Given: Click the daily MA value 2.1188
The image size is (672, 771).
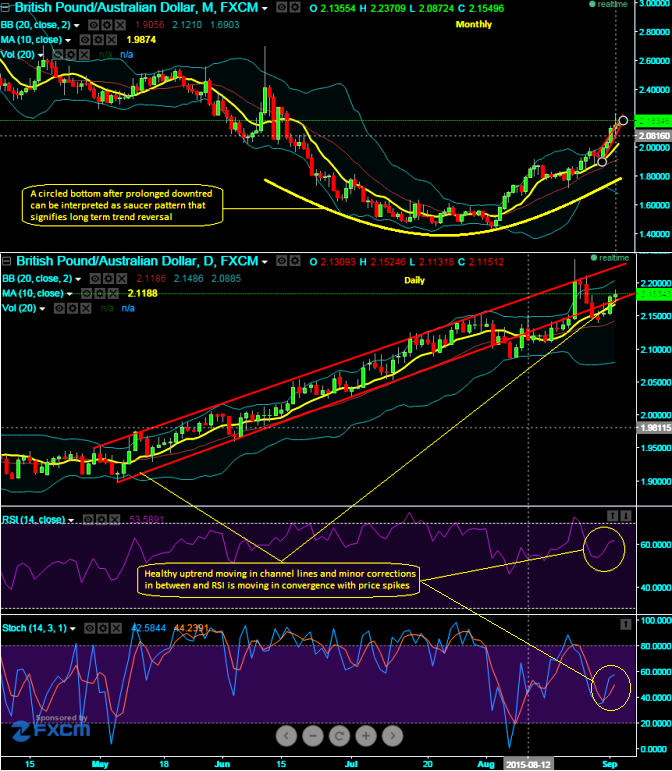Looking at the screenshot, I should (143, 294).
